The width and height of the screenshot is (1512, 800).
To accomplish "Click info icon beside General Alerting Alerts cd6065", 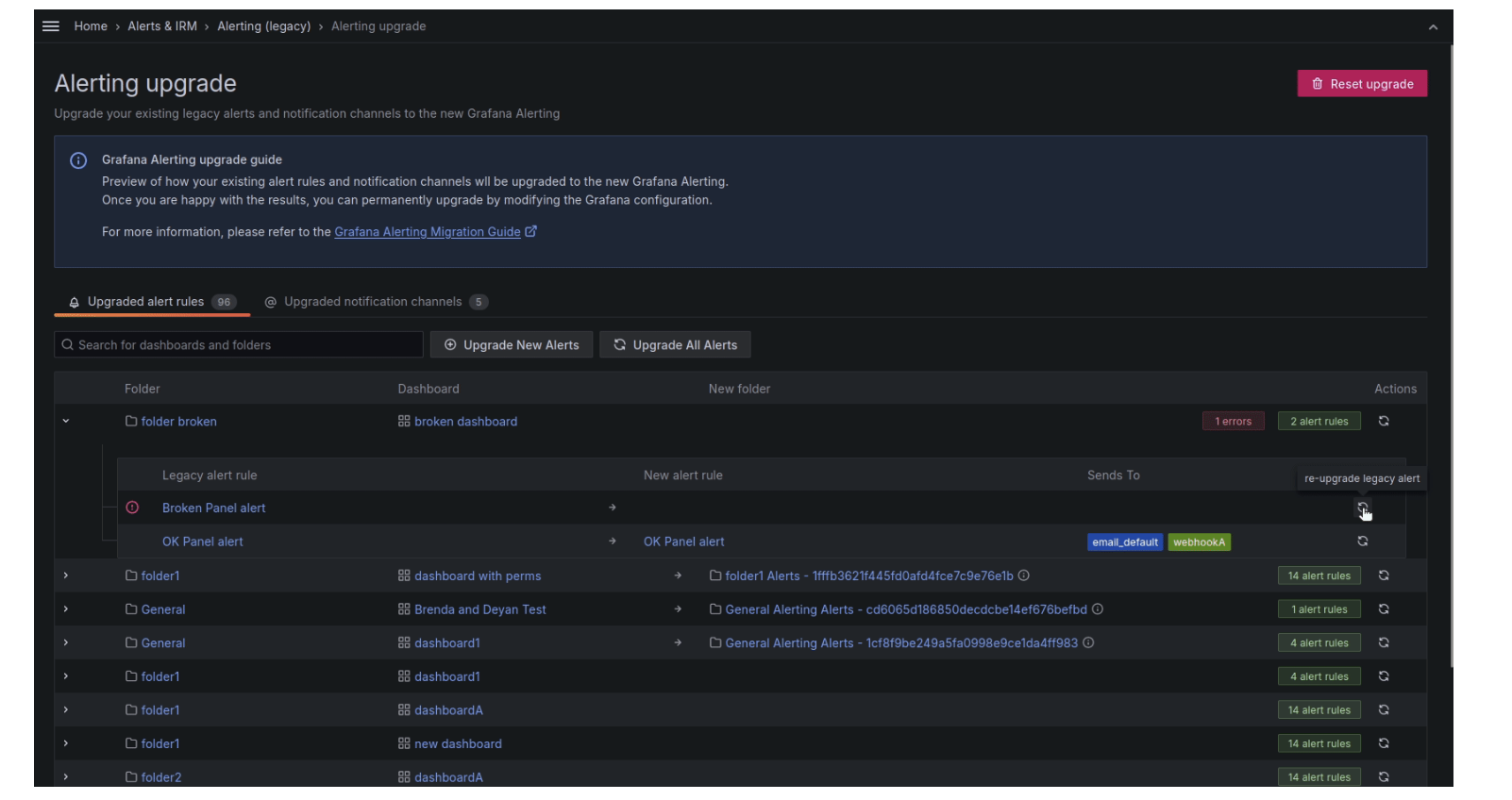I will pyautogui.click(x=1098, y=609).
